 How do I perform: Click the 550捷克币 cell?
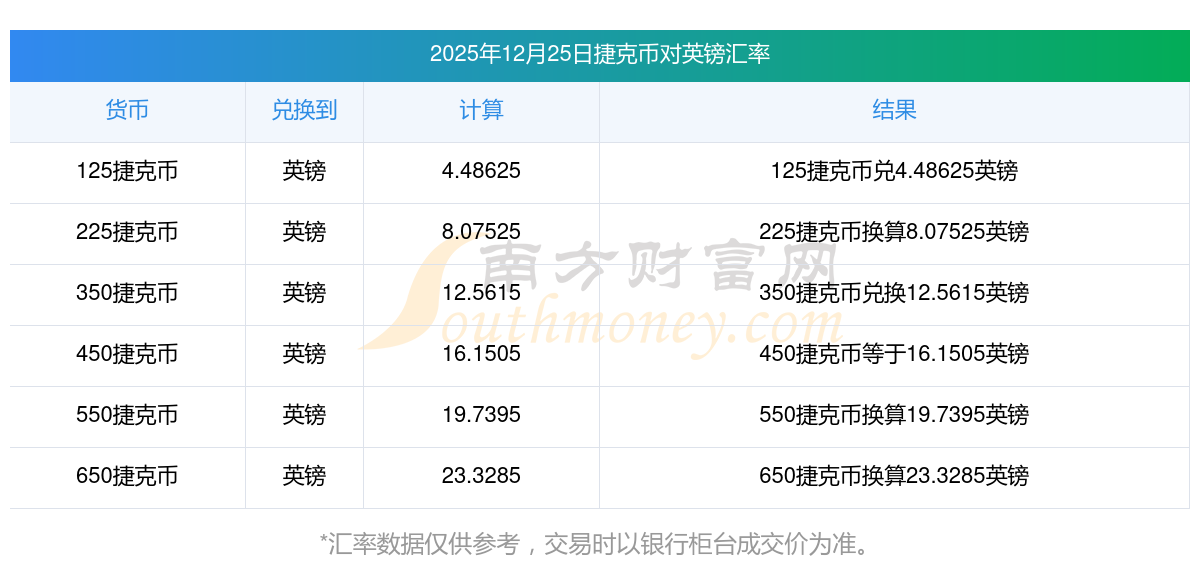(x=127, y=415)
